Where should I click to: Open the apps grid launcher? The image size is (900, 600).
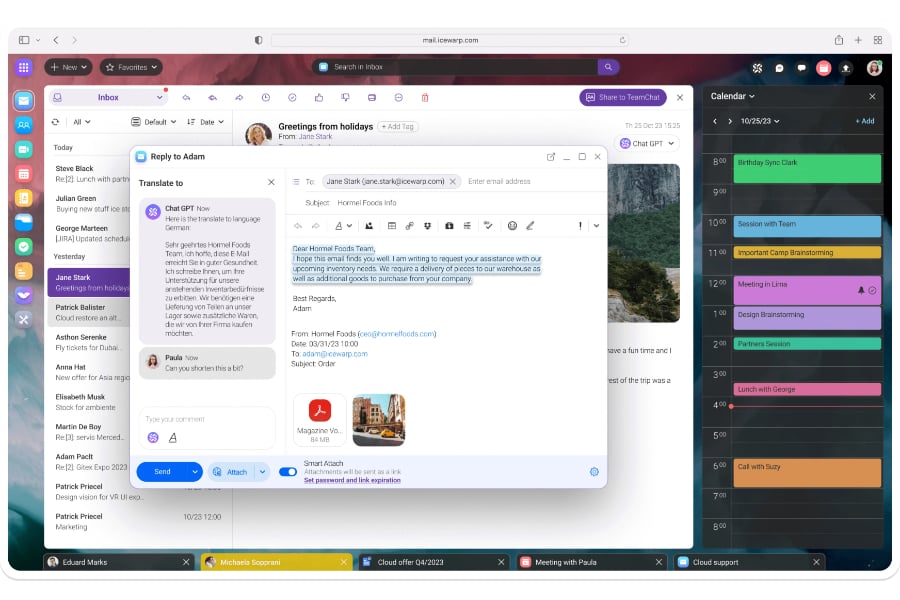24,67
